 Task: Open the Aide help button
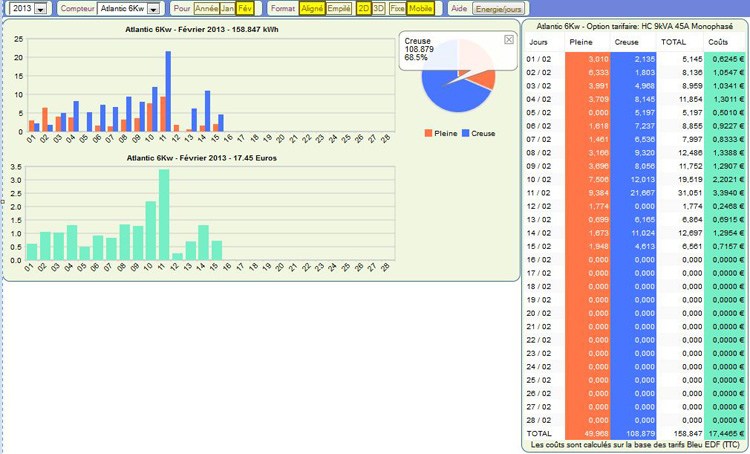(x=459, y=8)
